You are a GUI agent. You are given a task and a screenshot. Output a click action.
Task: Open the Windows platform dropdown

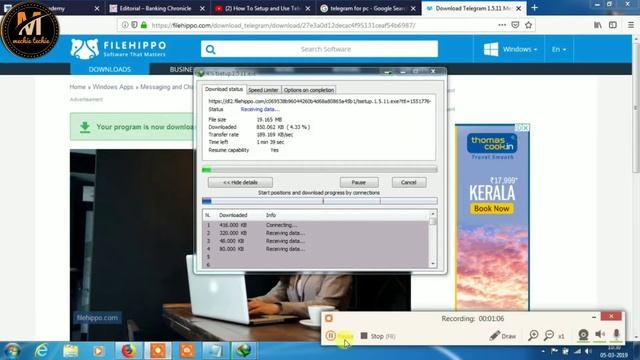(x=510, y=49)
